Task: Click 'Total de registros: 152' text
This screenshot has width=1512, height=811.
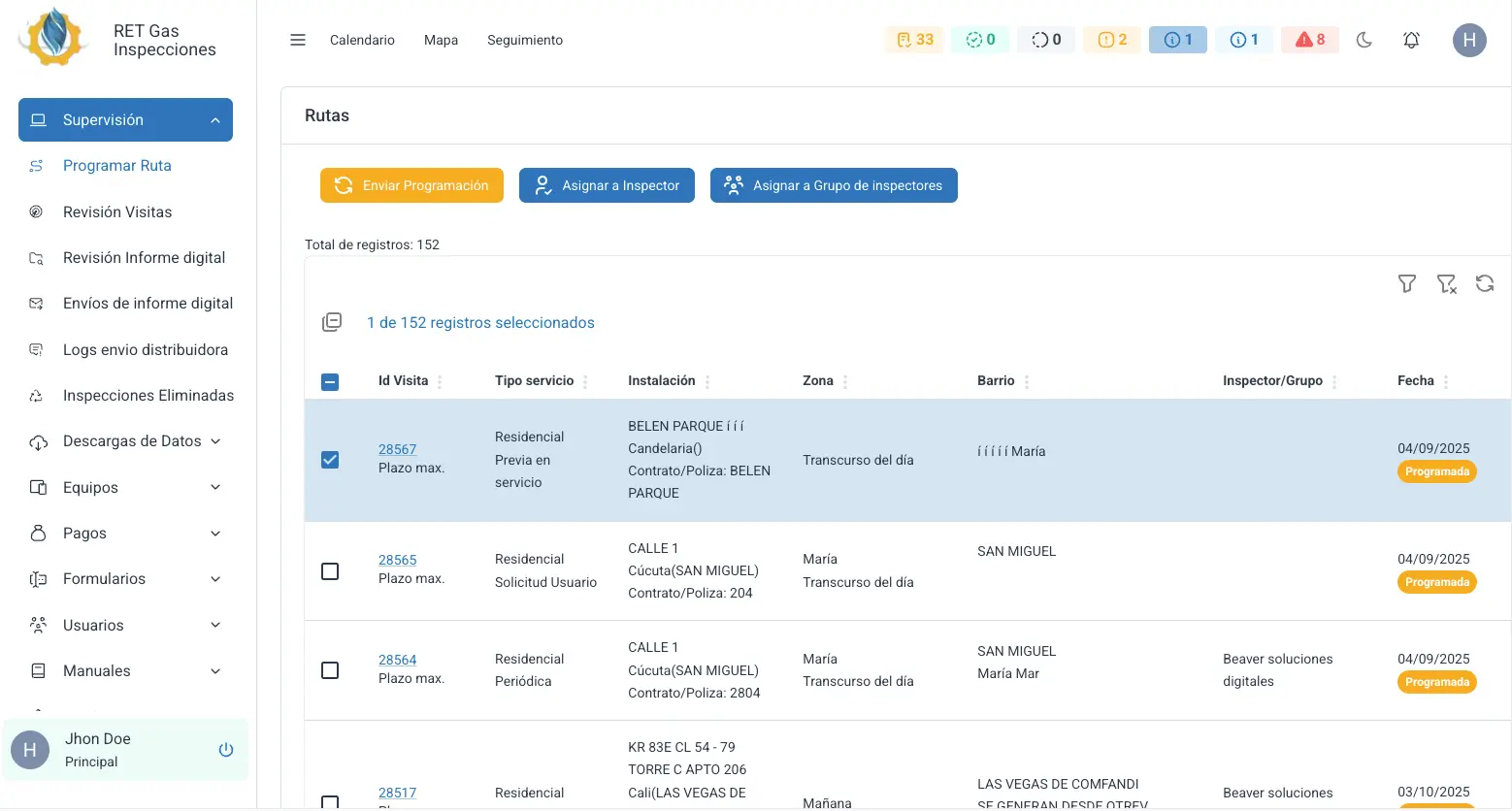Action: [x=372, y=244]
